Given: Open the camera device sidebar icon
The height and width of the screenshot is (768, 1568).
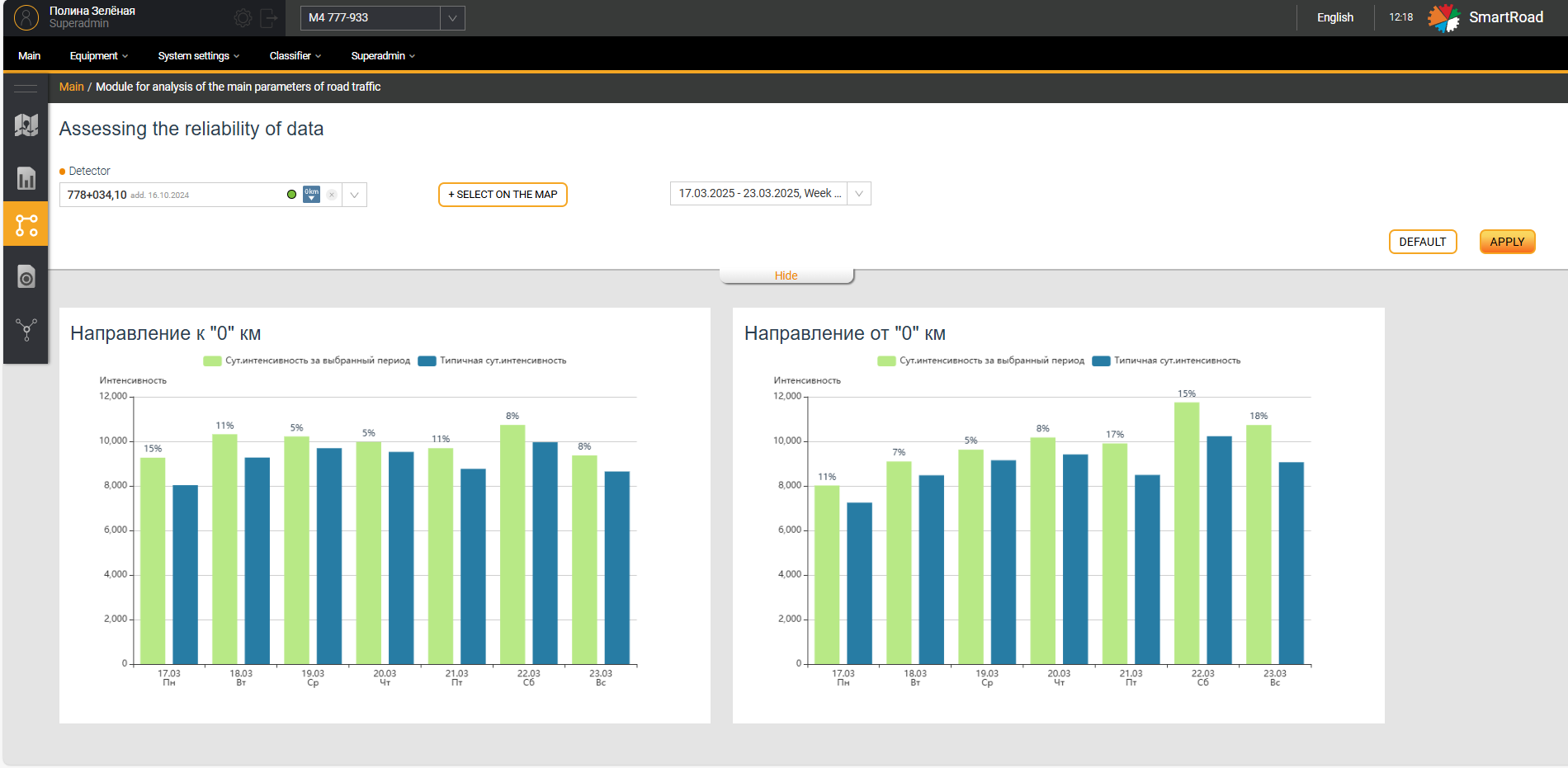Looking at the screenshot, I should click(26, 277).
